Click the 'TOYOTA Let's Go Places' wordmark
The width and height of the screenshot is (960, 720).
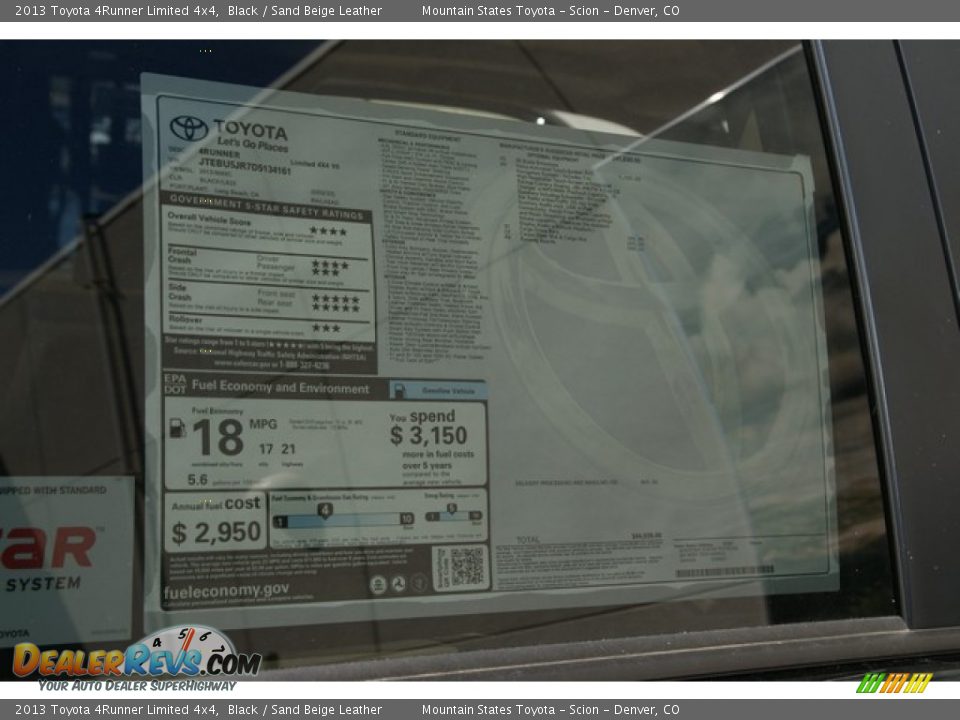coord(250,136)
